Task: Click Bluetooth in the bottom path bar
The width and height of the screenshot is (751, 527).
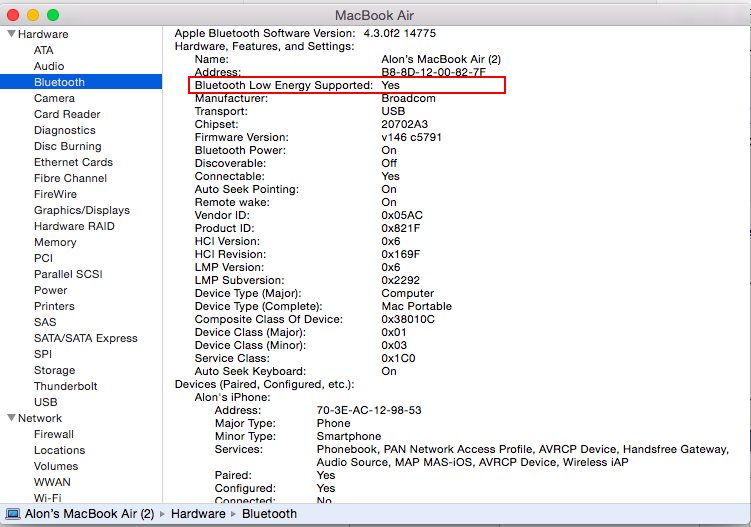Action: (x=269, y=514)
